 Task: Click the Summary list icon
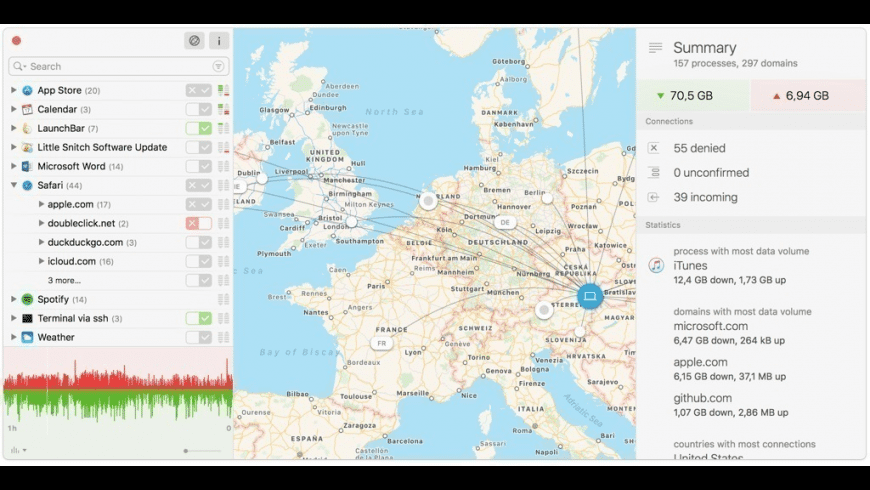coord(655,48)
